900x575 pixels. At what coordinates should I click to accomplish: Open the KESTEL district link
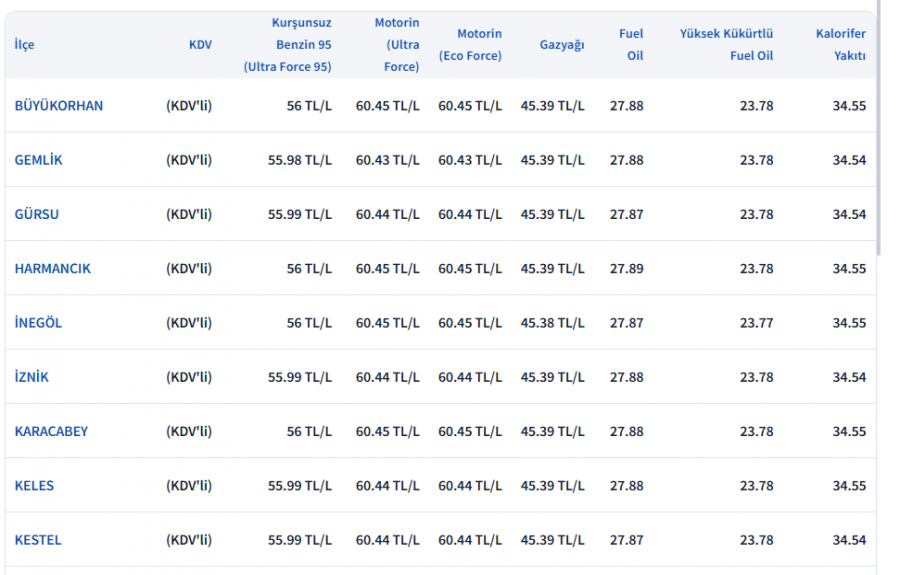click(38, 540)
